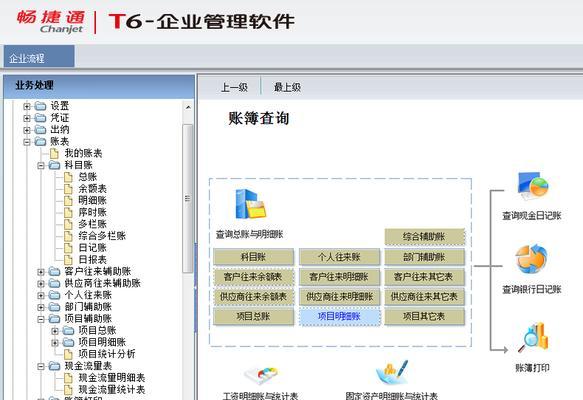Click the 设置 folder icon
The height and width of the screenshot is (400, 583).
40,106
